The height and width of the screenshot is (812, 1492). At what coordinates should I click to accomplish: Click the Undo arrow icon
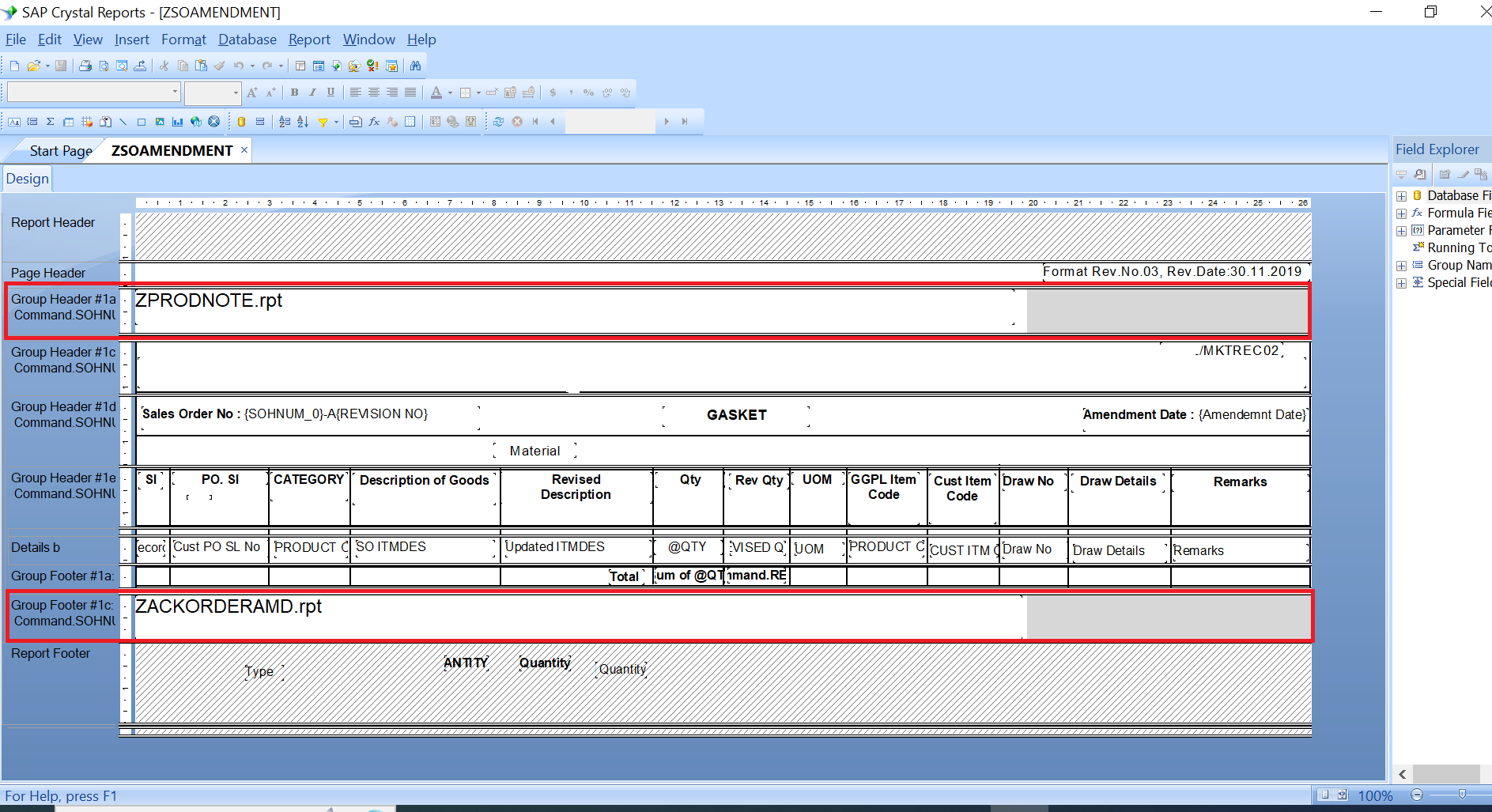coord(238,66)
